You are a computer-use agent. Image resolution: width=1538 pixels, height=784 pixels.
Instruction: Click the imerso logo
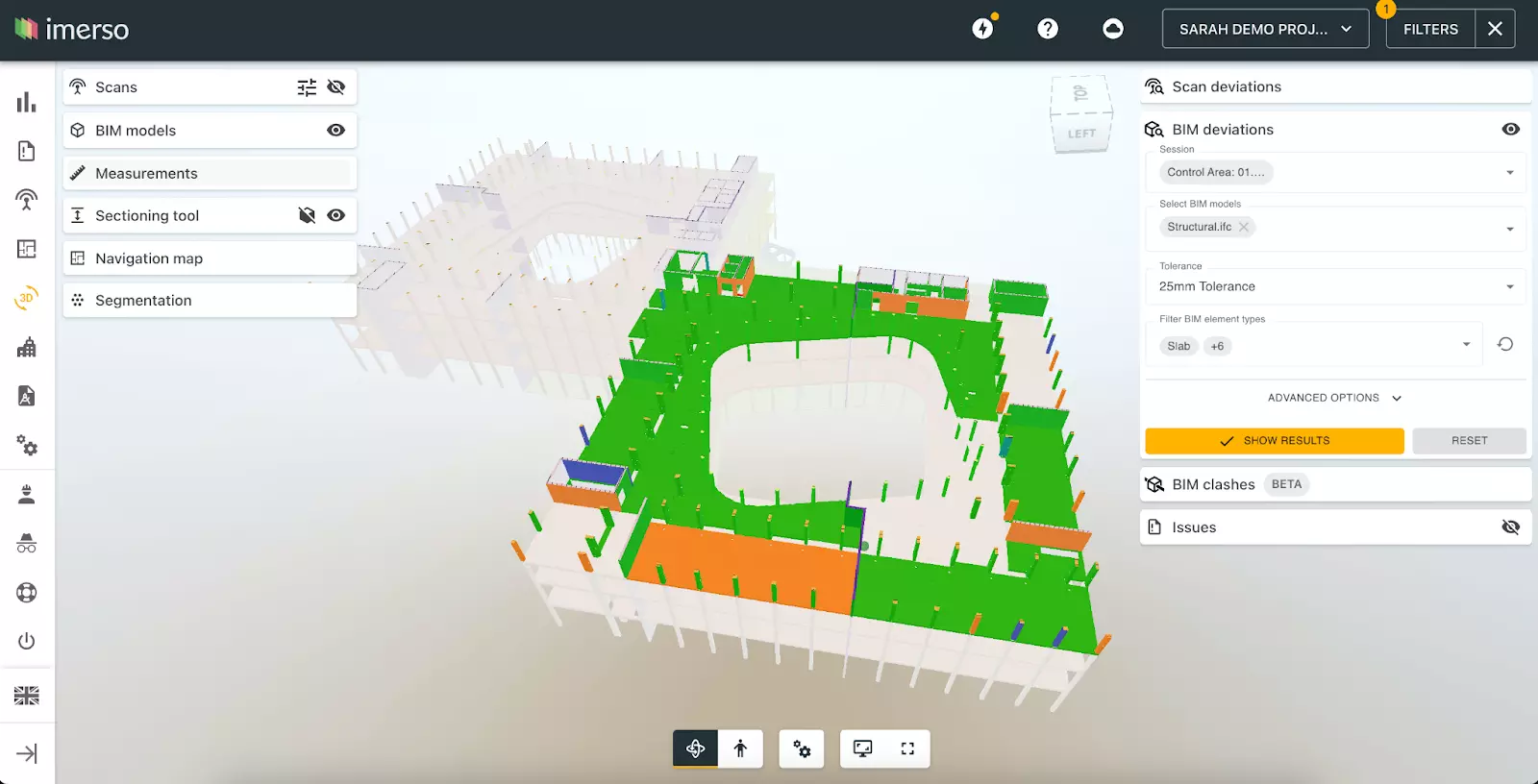click(72, 29)
